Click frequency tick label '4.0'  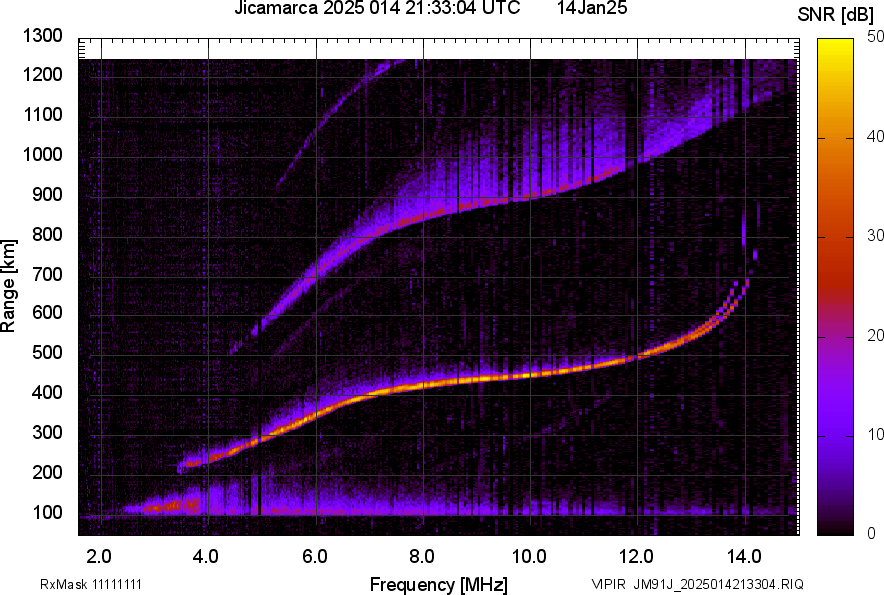[x=206, y=557]
